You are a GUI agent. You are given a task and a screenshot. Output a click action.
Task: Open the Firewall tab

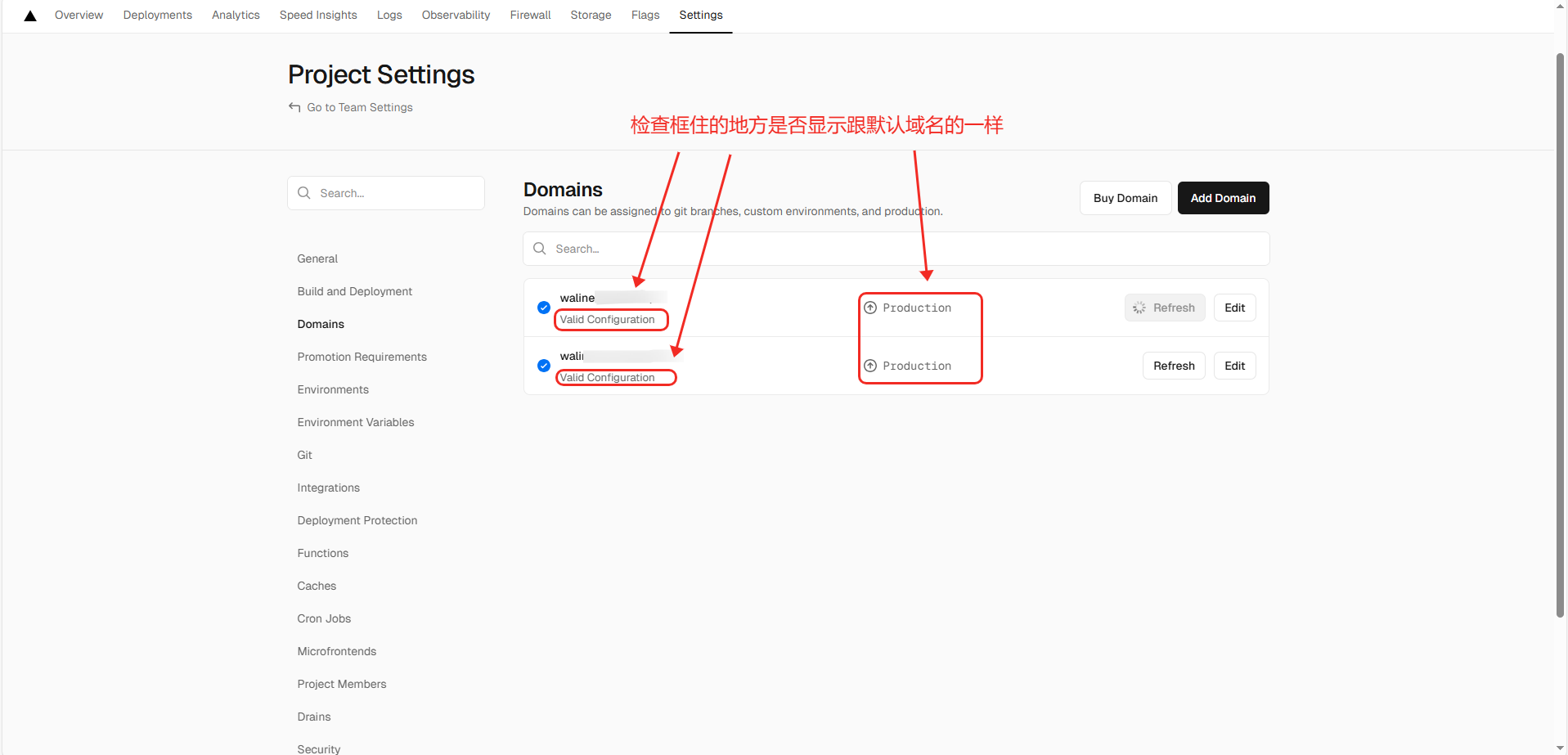tap(530, 15)
